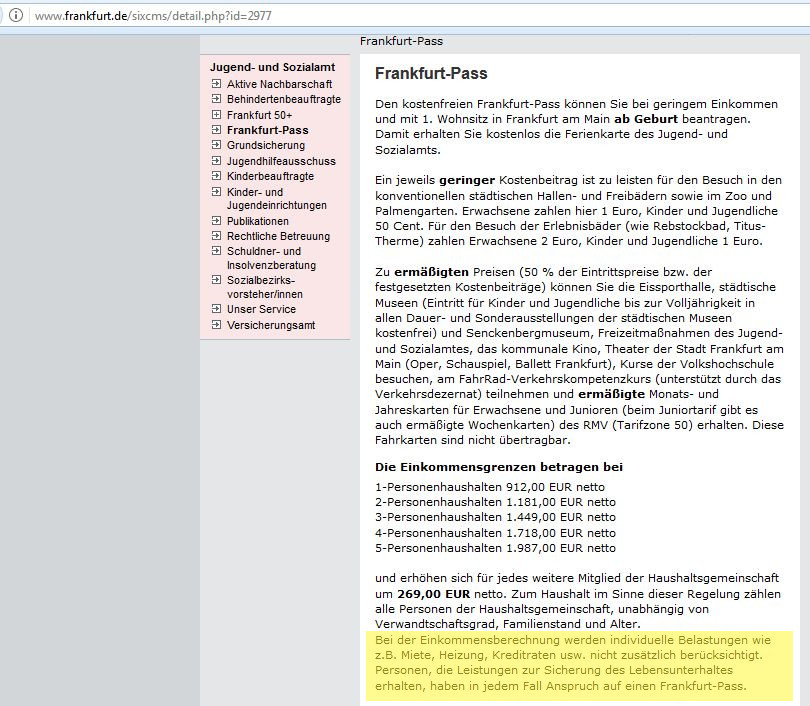
Task: Click the arrow icon beside Jugendhilfeausschuss
Action: point(216,160)
